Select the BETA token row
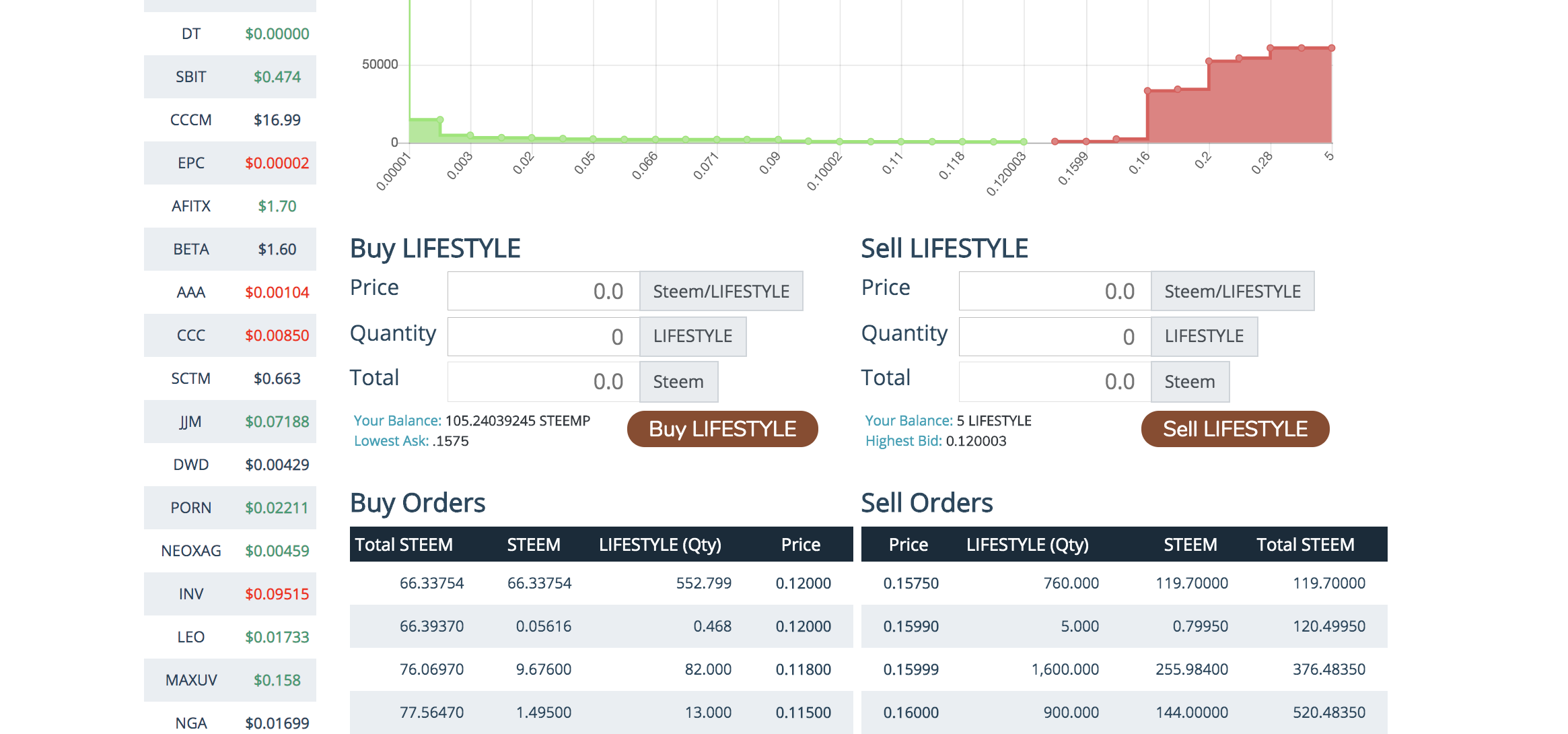The width and height of the screenshot is (1568, 734). coord(230,249)
